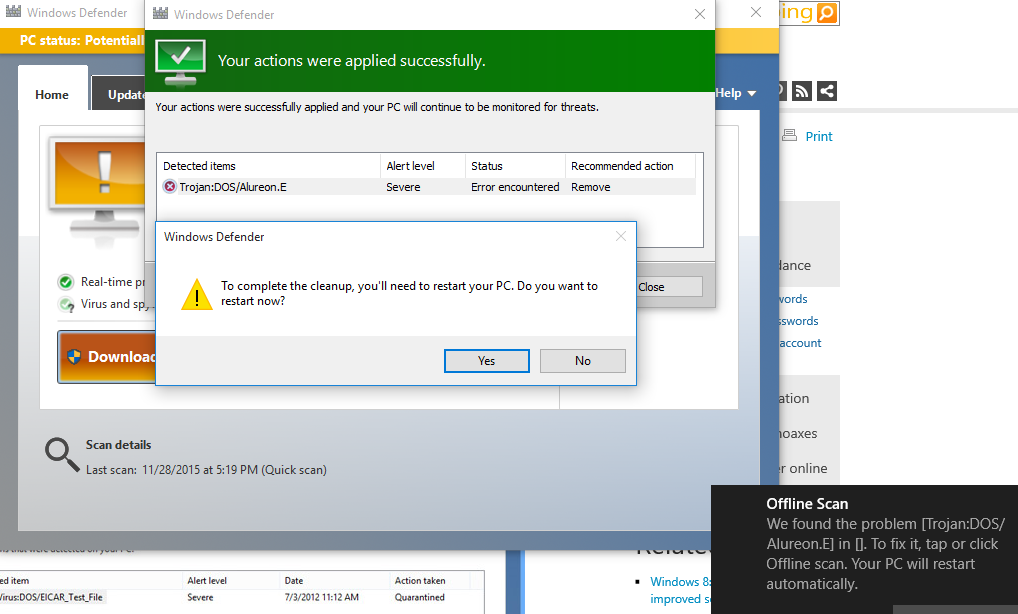Click Yes to restart the PC
The height and width of the screenshot is (614, 1018).
pyautogui.click(x=487, y=361)
